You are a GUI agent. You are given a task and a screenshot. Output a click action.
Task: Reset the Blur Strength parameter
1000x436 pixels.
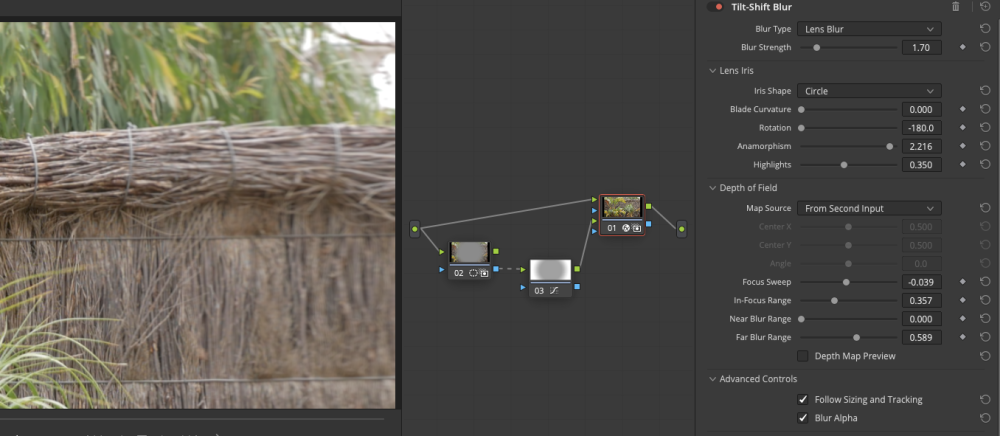point(985,47)
